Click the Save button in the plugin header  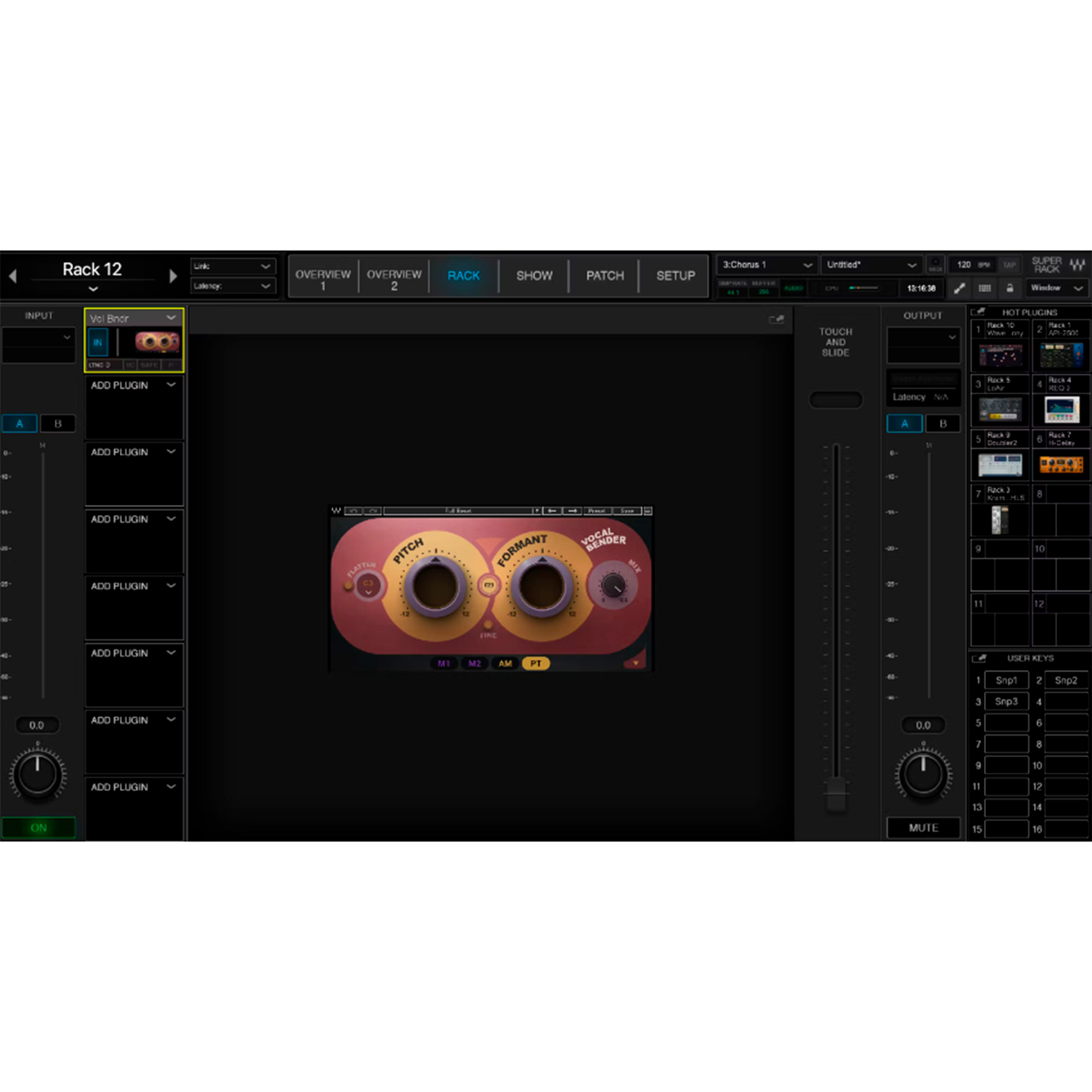point(628,510)
